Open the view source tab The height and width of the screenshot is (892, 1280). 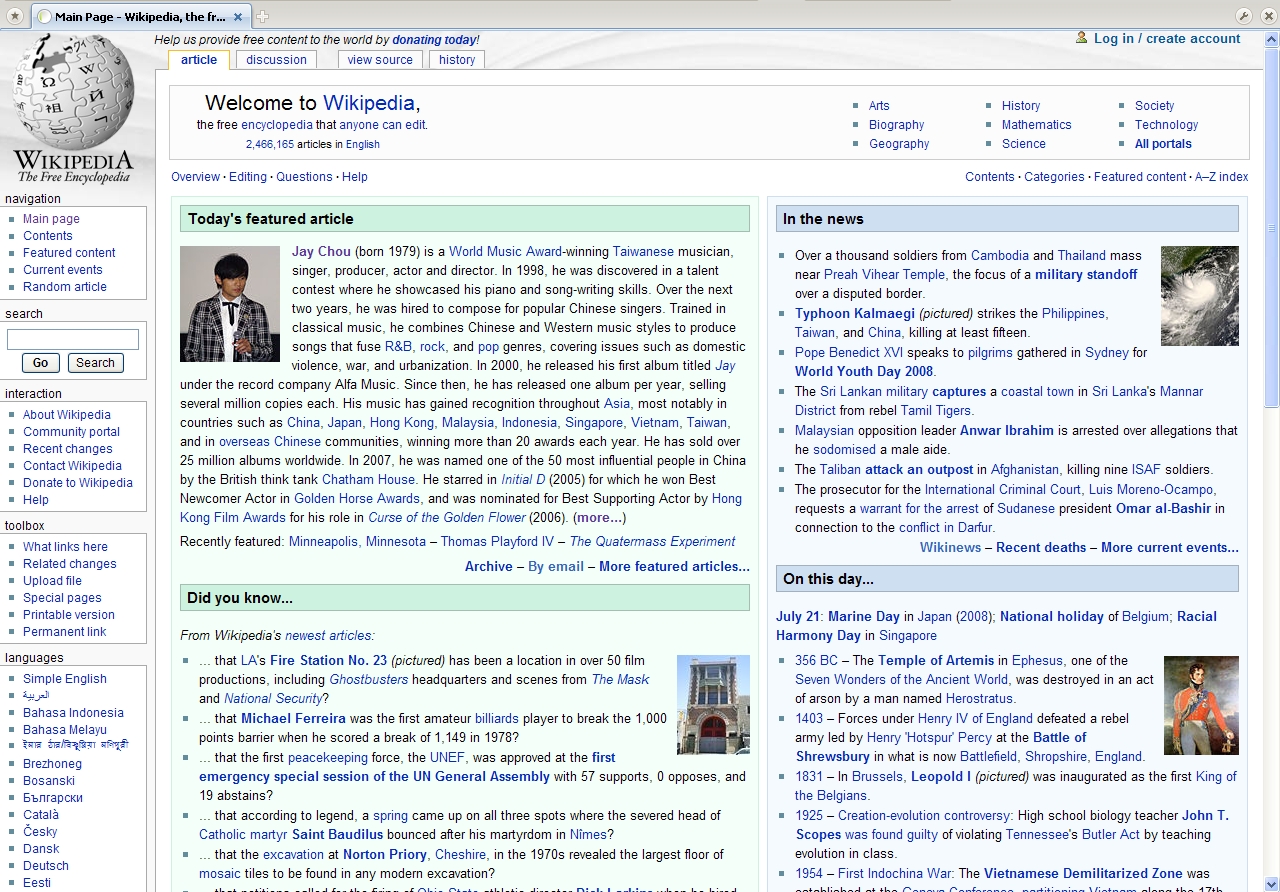(380, 60)
